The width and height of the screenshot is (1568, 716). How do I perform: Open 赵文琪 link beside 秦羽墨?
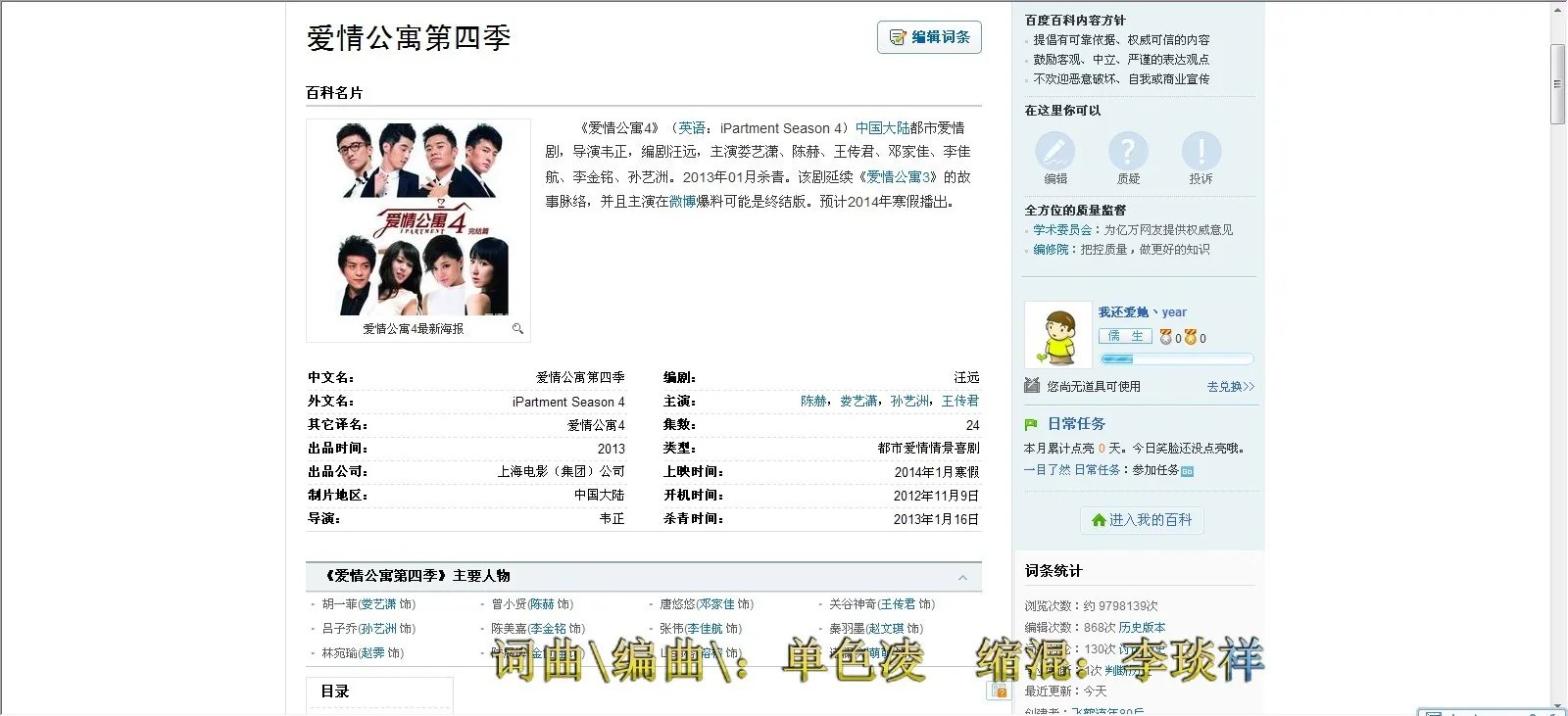(x=886, y=629)
